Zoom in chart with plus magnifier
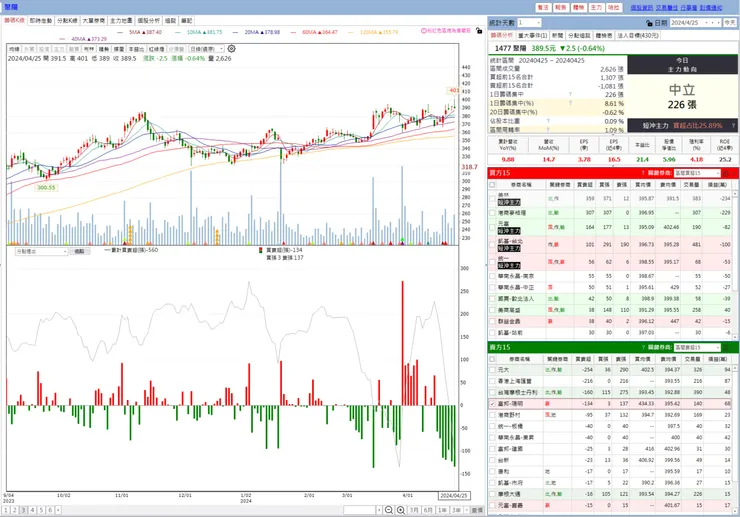Image resolution: width=740 pixels, height=517 pixels. (x=401, y=510)
